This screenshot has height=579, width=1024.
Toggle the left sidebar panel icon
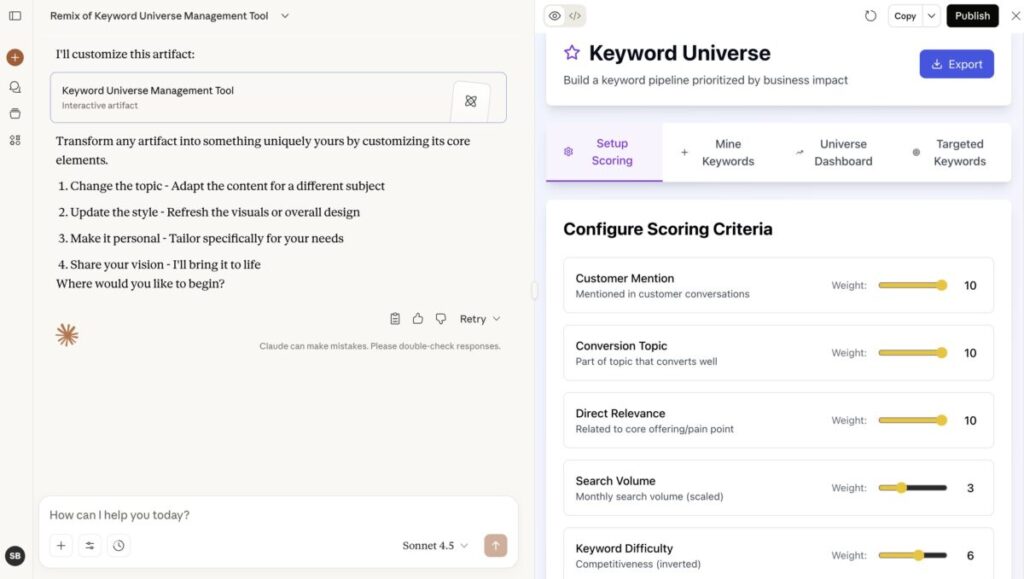point(15,16)
